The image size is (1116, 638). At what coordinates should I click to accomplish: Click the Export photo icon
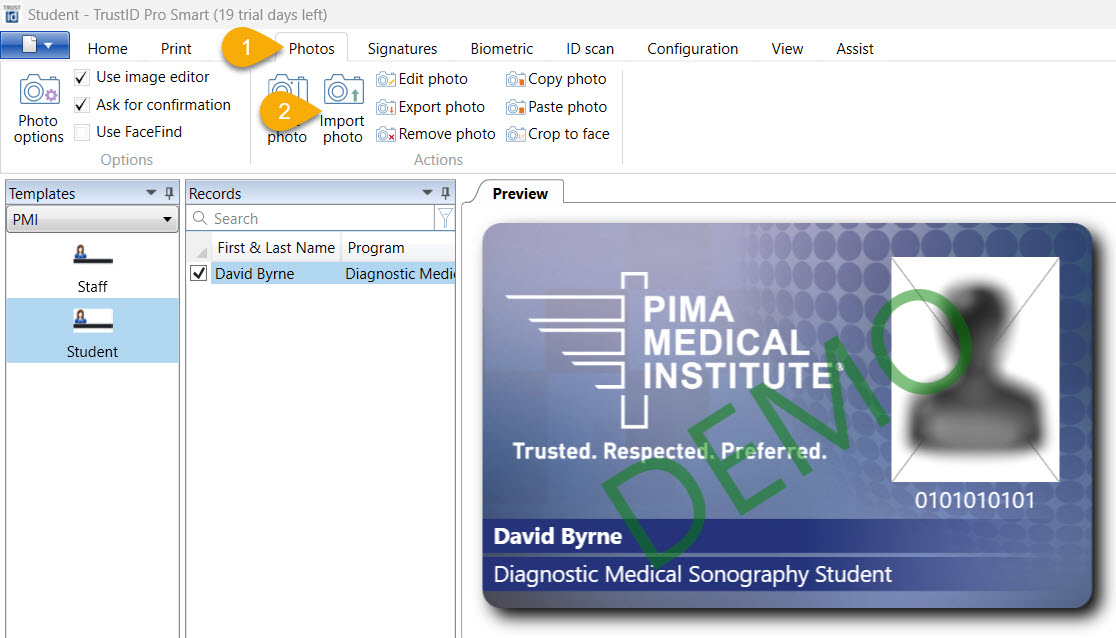click(x=386, y=107)
